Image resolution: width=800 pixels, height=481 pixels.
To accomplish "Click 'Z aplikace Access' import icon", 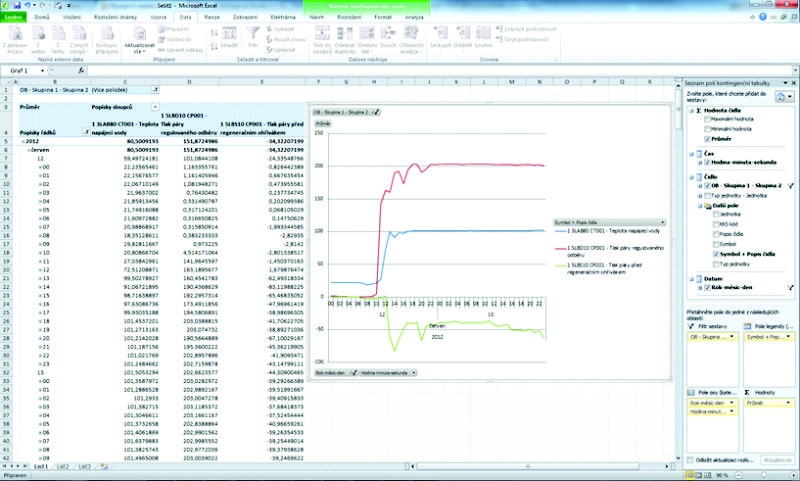I will (15, 34).
